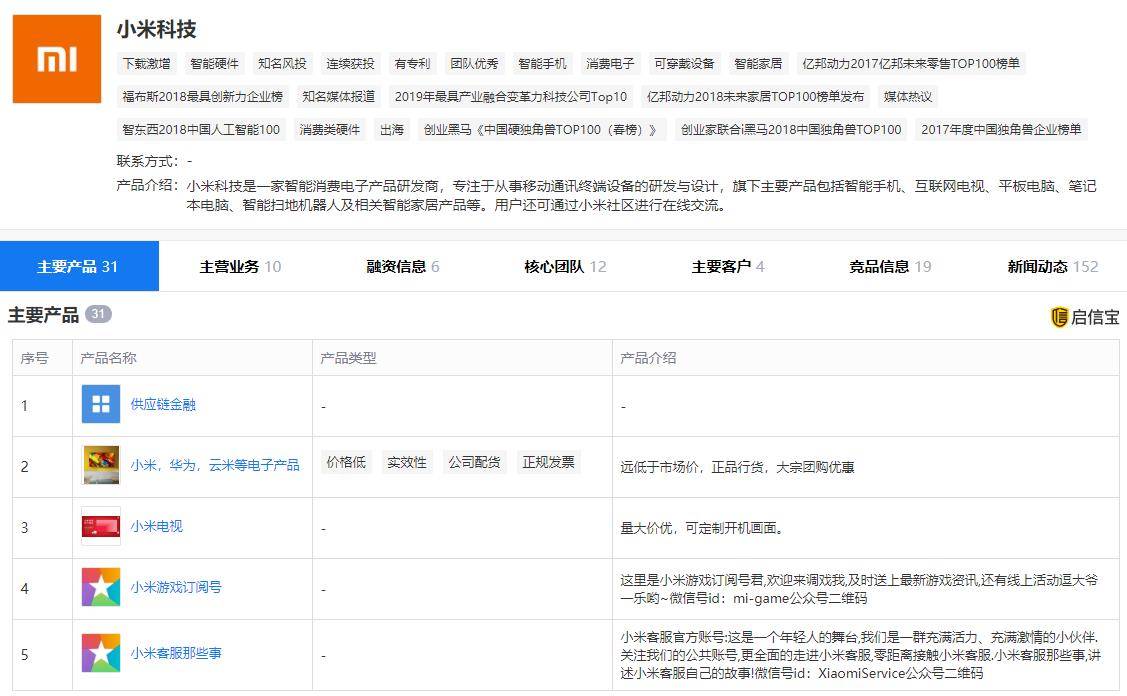Choose the 连续获投 tag

pos(350,63)
